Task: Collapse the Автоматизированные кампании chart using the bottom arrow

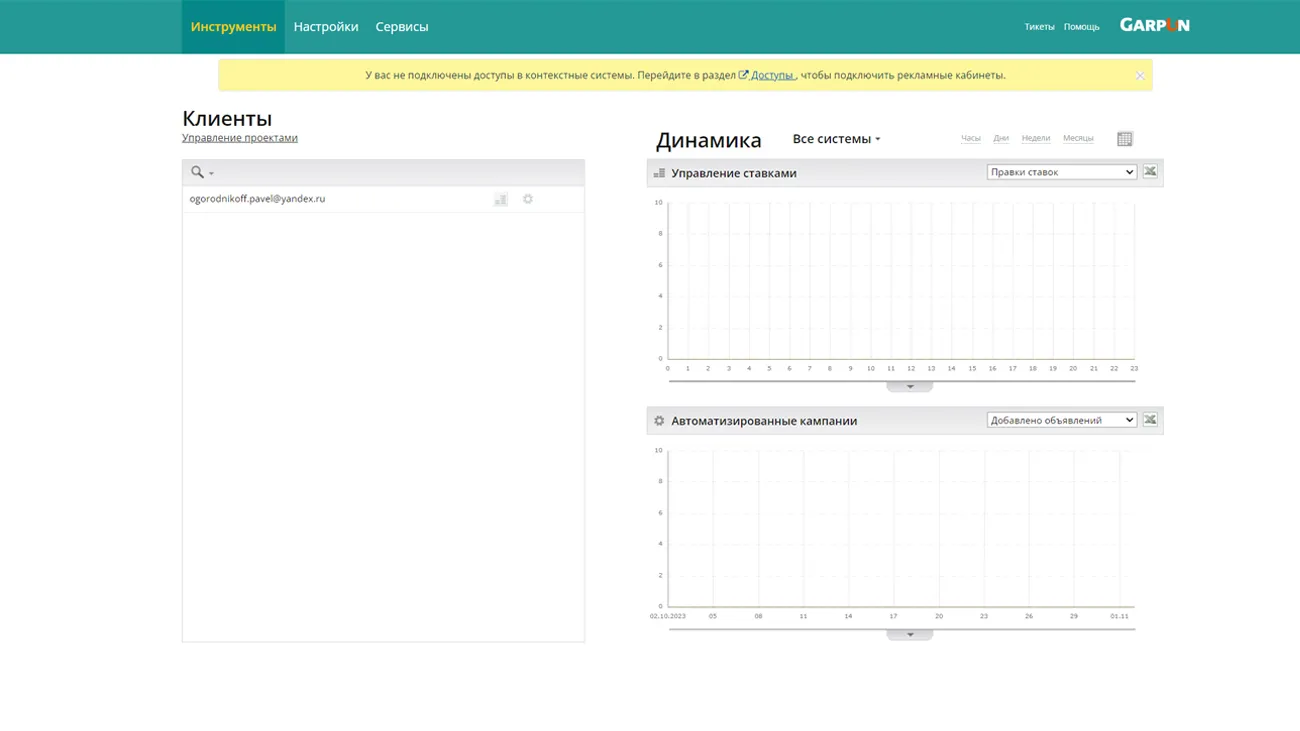Action: pyautogui.click(x=909, y=634)
